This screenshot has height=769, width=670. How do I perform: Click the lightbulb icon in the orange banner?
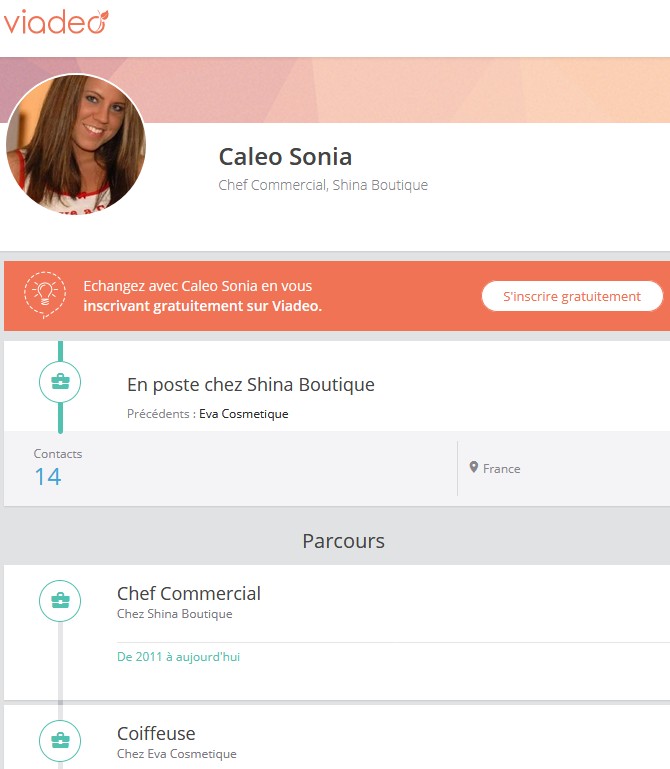pyautogui.click(x=45, y=295)
